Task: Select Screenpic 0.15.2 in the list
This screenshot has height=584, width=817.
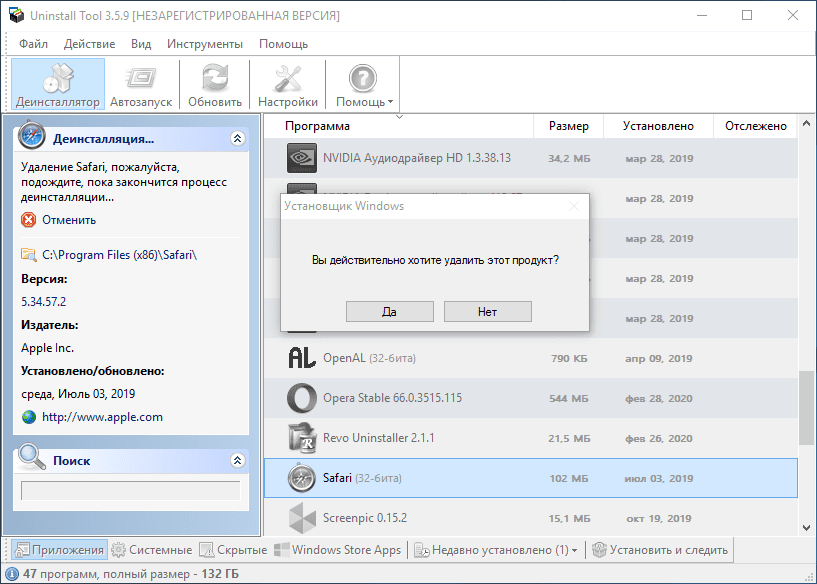Action: [x=531, y=518]
